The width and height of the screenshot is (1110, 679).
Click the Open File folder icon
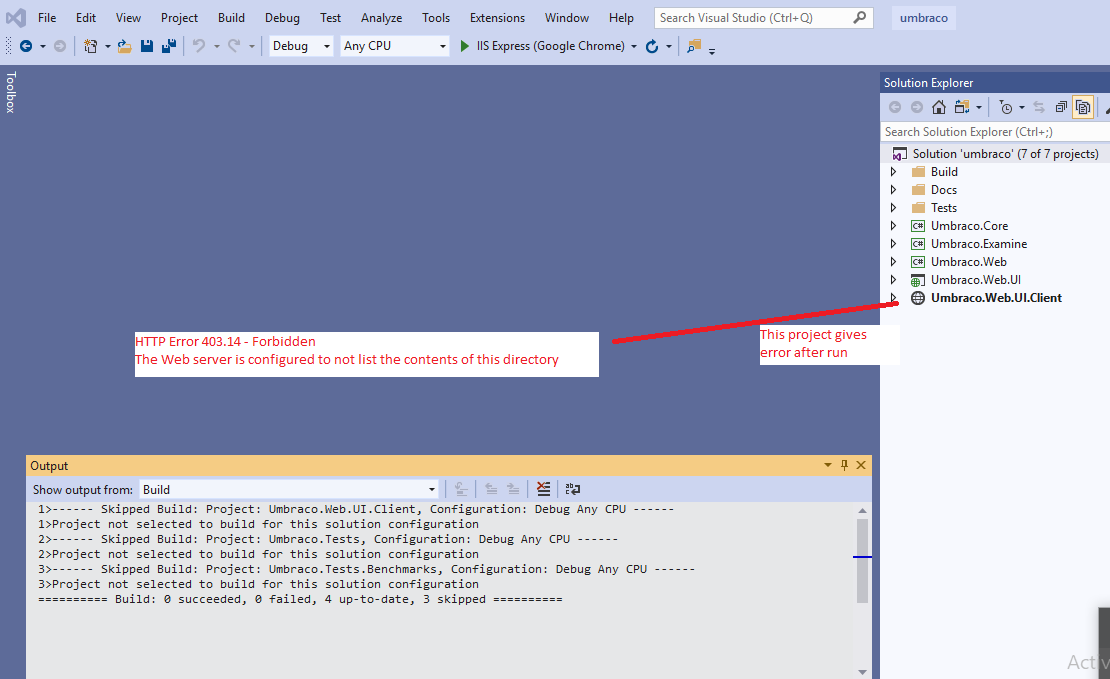125,46
